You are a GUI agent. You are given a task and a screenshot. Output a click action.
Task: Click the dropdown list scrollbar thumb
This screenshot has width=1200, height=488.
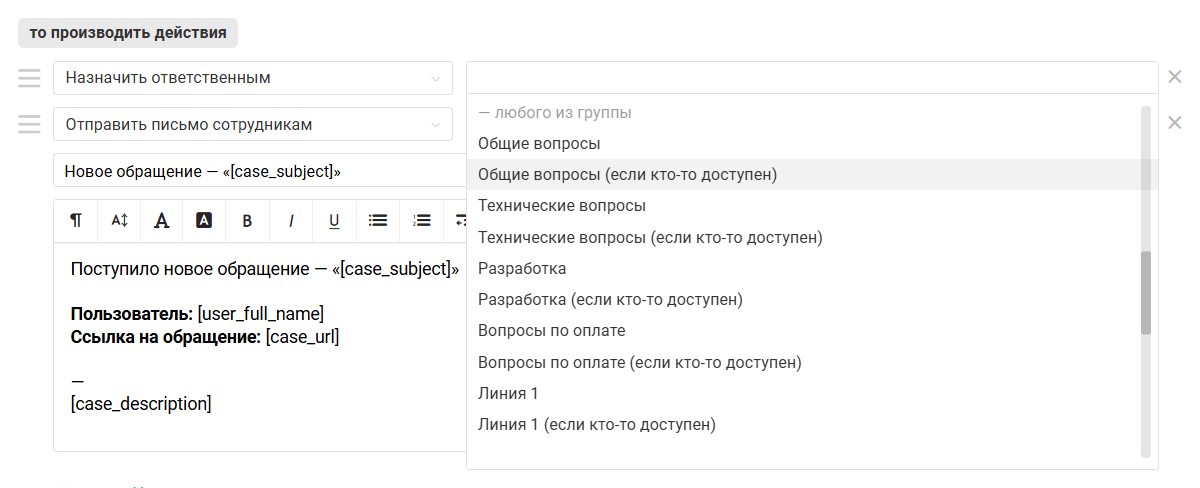click(1146, 292)
